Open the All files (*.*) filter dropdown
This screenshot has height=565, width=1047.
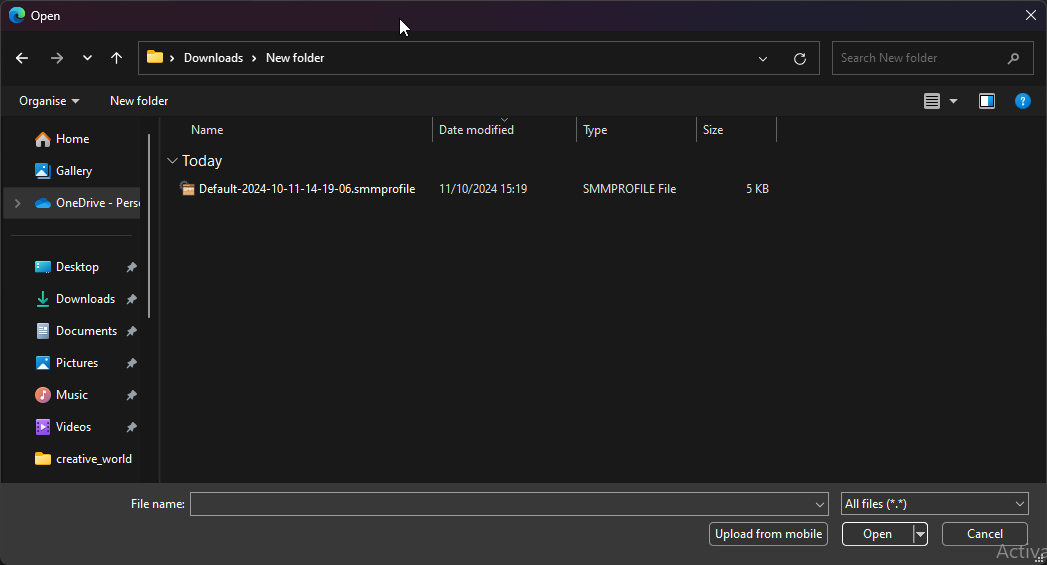point(934,504)
